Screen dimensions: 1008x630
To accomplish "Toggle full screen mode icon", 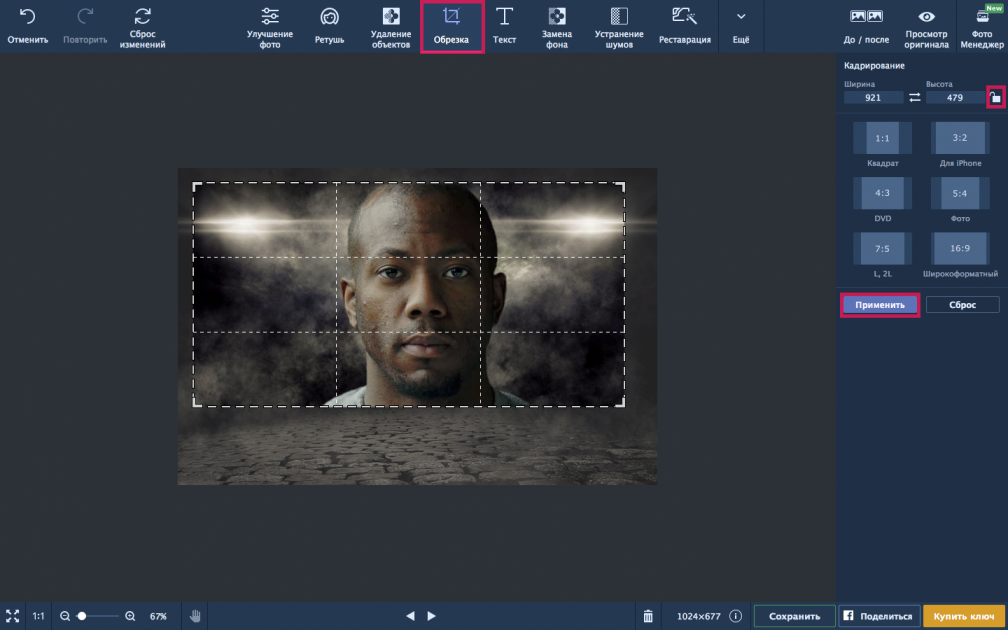I will coord(12,616).
